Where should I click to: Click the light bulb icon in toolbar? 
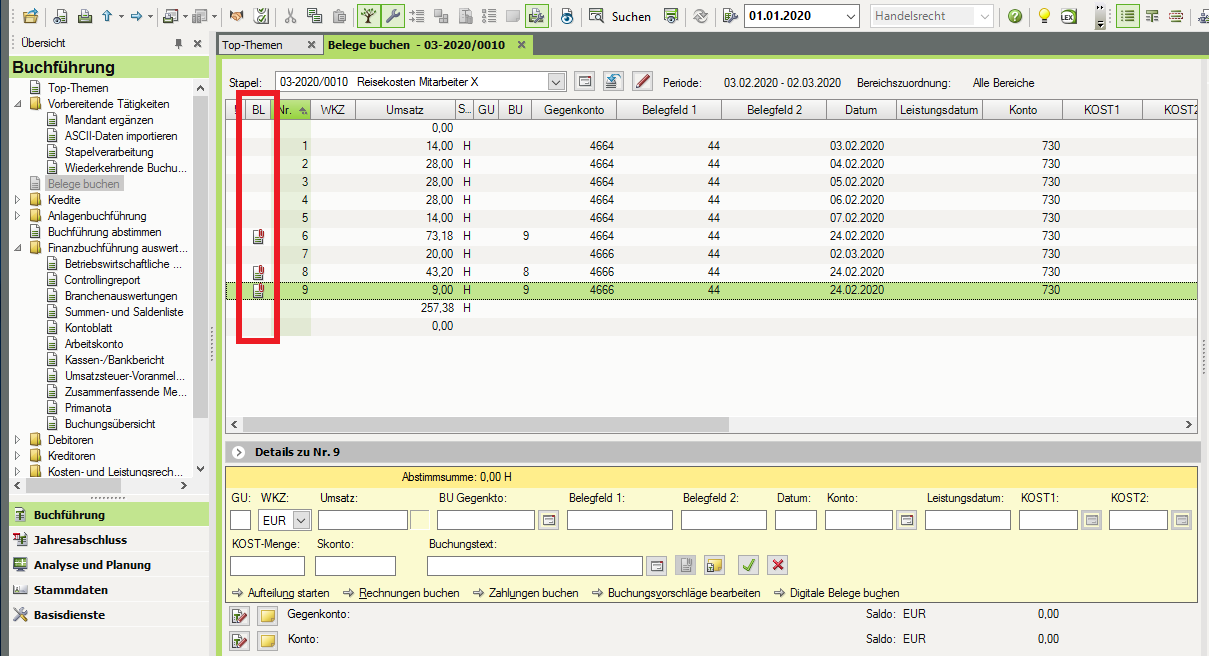(x=1044, y=16)
